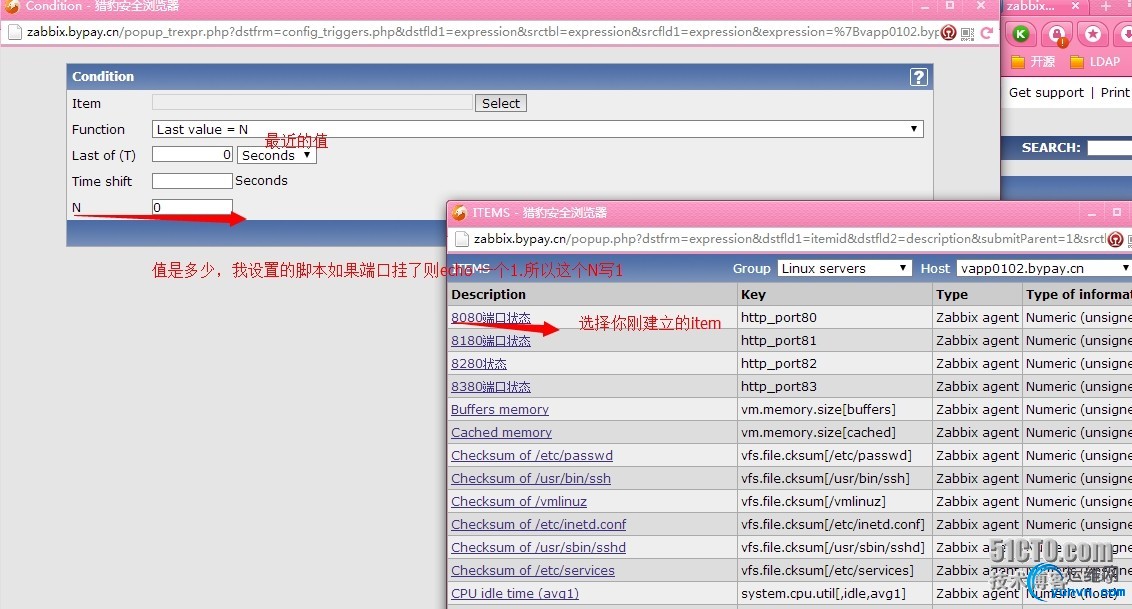This screenshot has width=1132, height=609.
Task: Minimize the ITEMS popup window
Action: click(1092, 213)
